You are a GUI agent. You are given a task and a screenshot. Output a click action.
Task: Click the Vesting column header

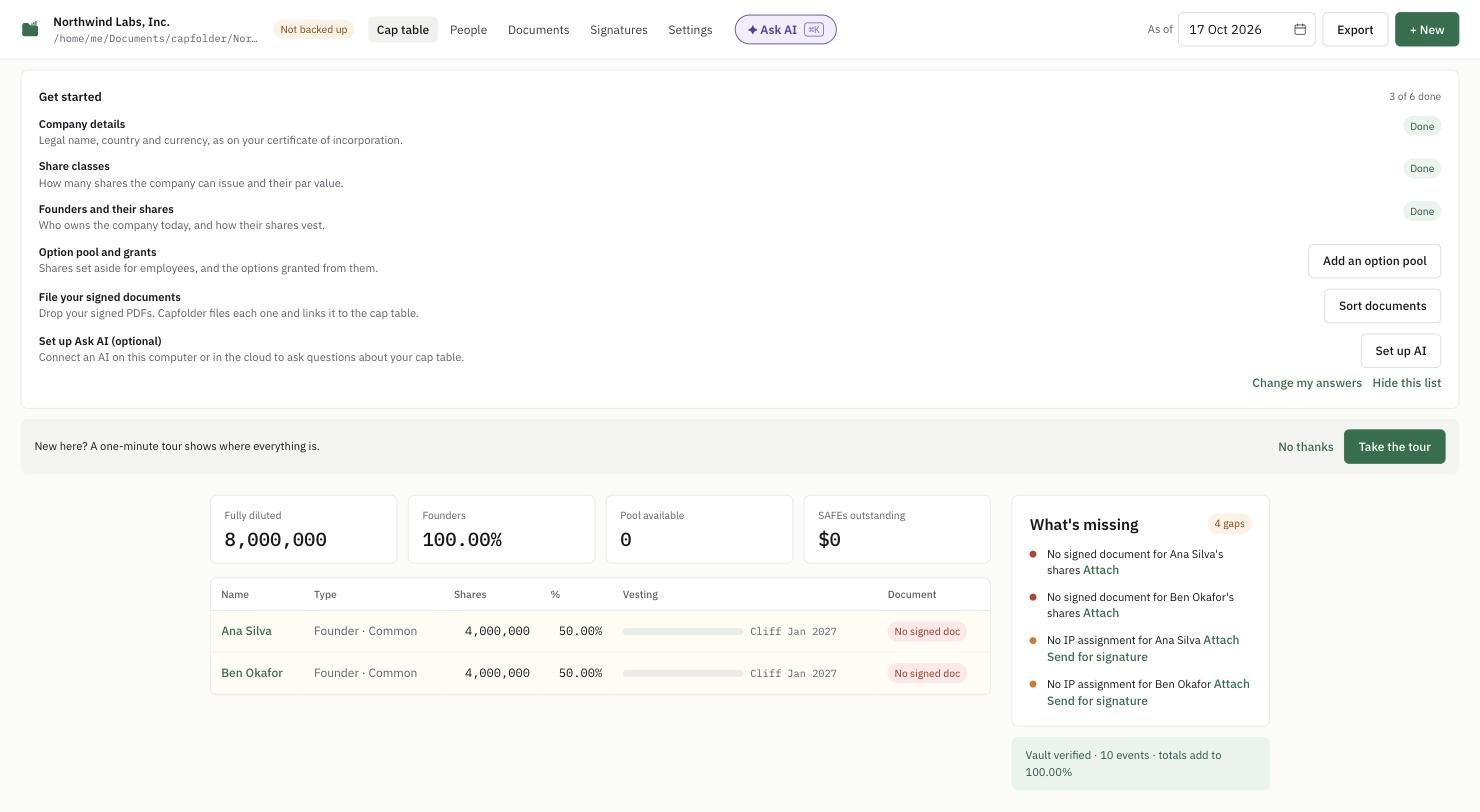tap(640, 594)
